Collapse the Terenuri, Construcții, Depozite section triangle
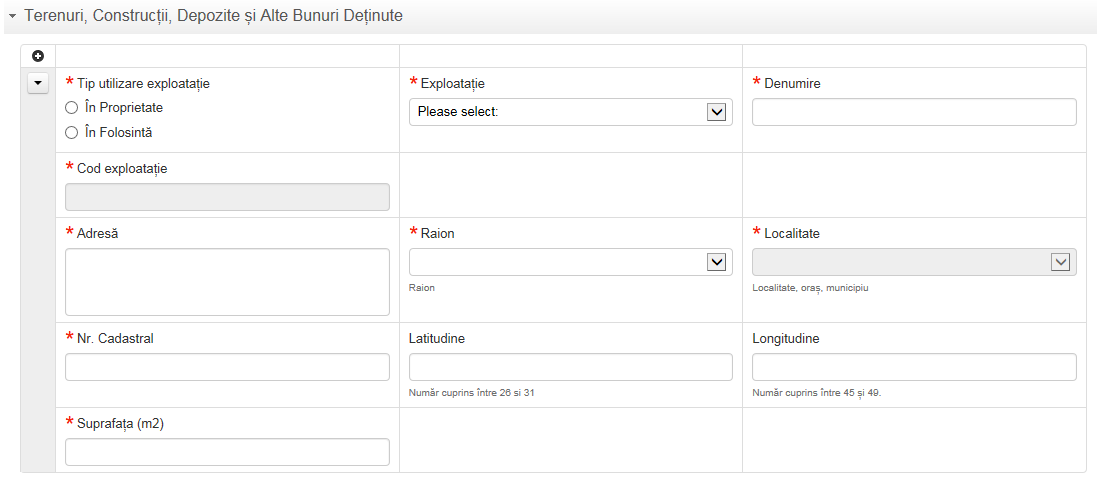Image resolution: width=1097 pixels, height=477 pixels. point(12,17)
